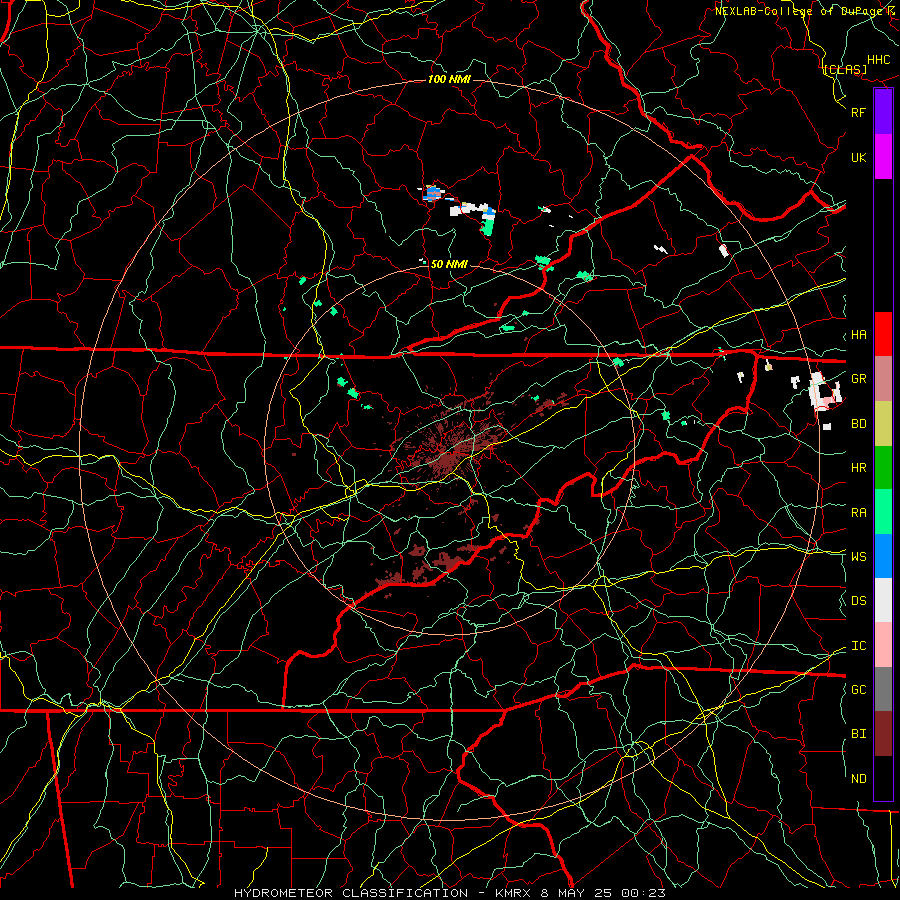The height and width of the screenshot is (900, 900).
Task: Click the BD legend label
Action: (859, 424)
